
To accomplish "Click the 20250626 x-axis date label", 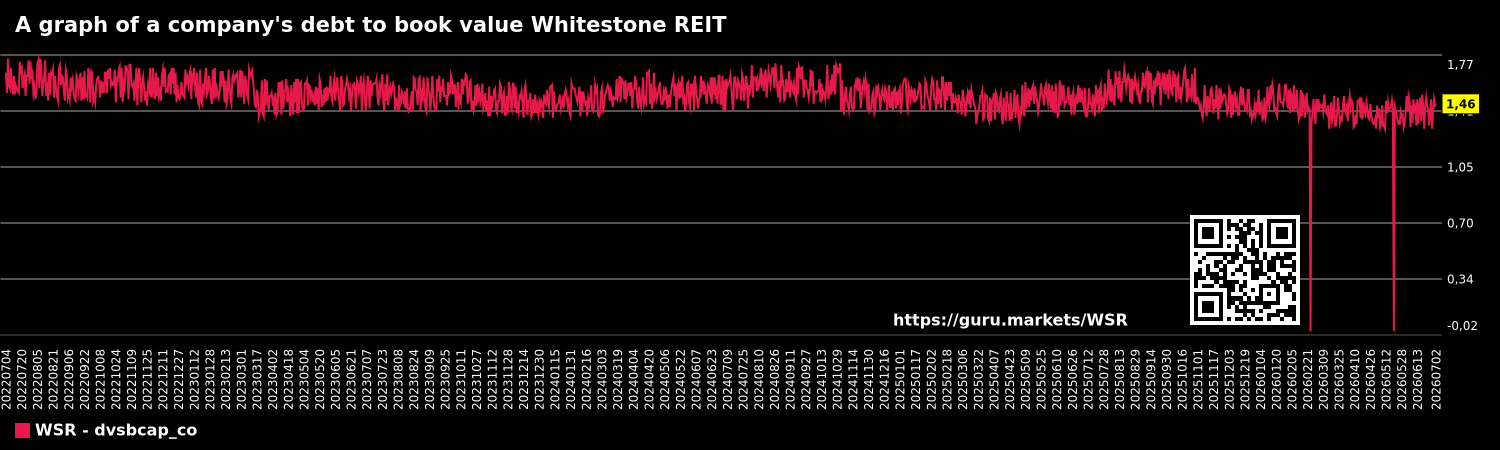I will tap(1073, 378).
